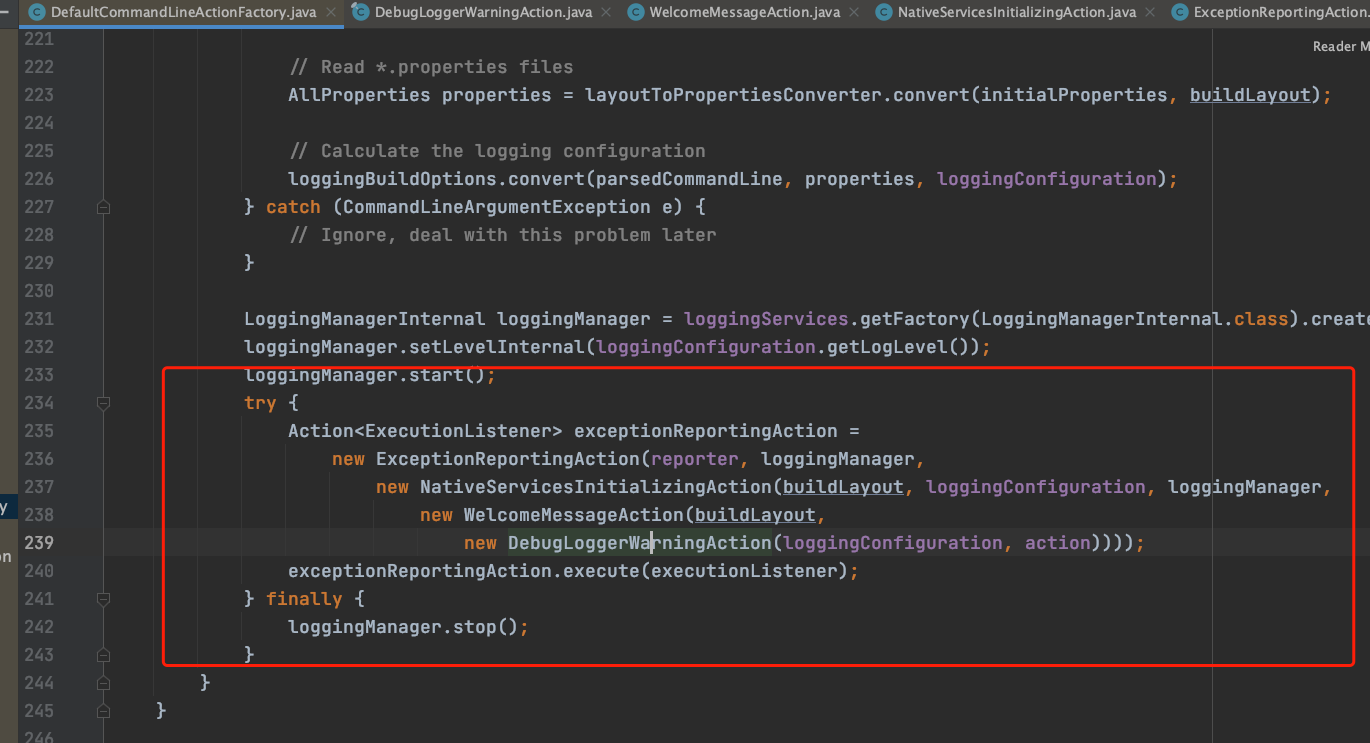Close the NativeServicesInitializingAction.java tab
The height and width of the screenshot is (743, 1370).
[x=1151, y=12]
